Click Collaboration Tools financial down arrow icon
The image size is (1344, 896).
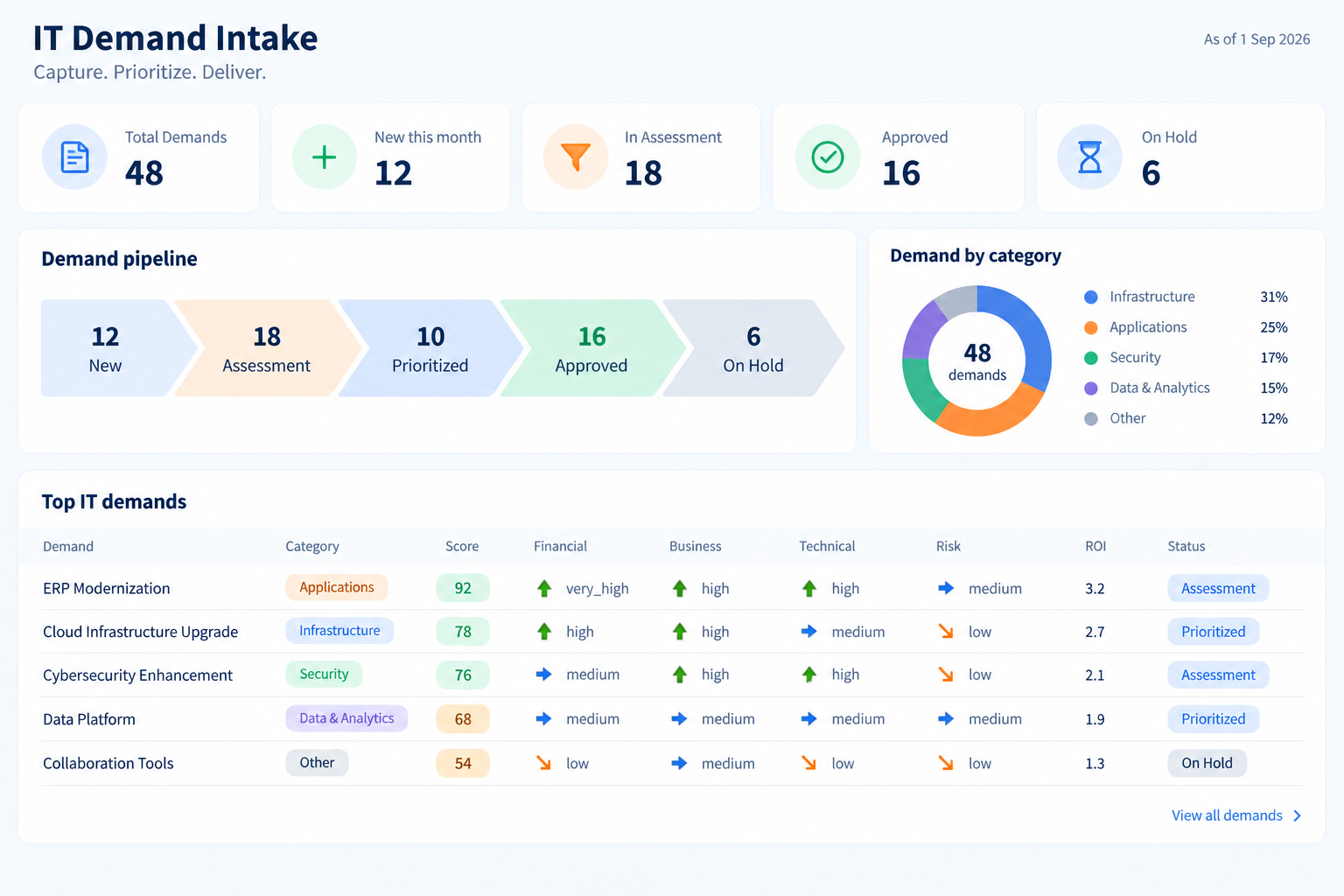coord(544,764)
